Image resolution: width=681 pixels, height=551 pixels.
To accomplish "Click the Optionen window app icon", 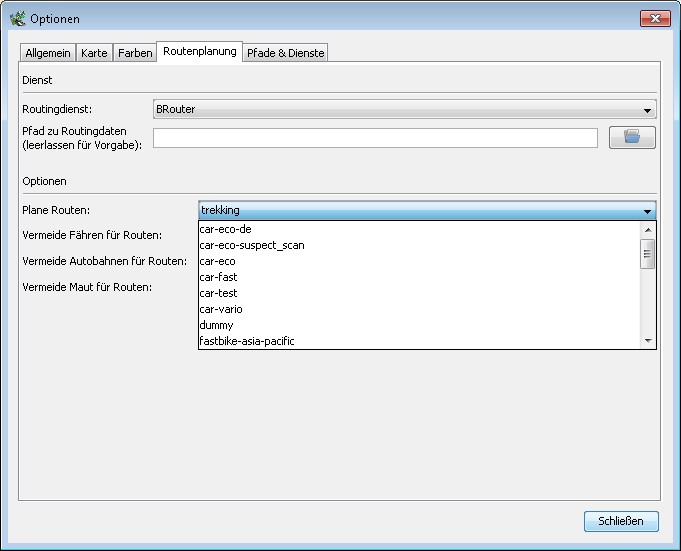I will tap(16, 19).
